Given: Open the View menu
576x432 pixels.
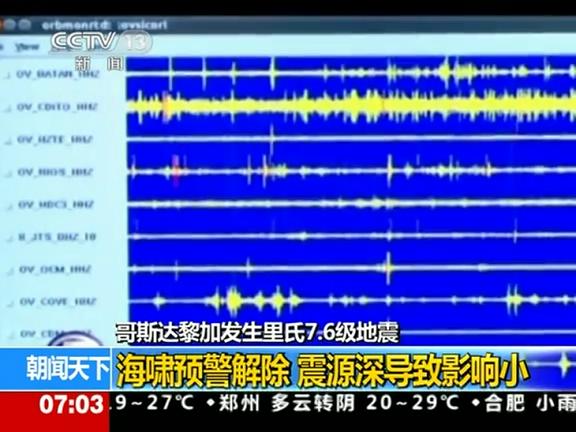Looking at the screenshot, I should point(28,47).
